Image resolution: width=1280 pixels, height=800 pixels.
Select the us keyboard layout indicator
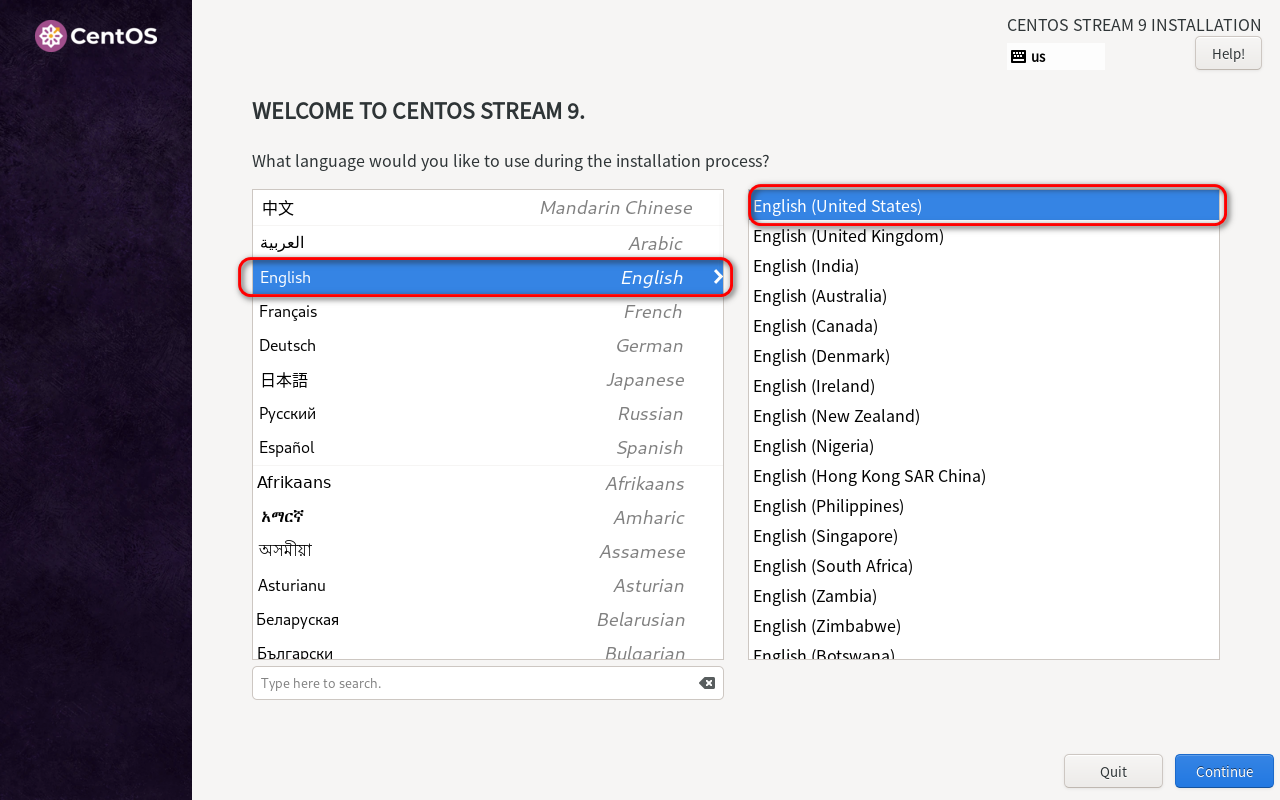(x=1055, y=57)
